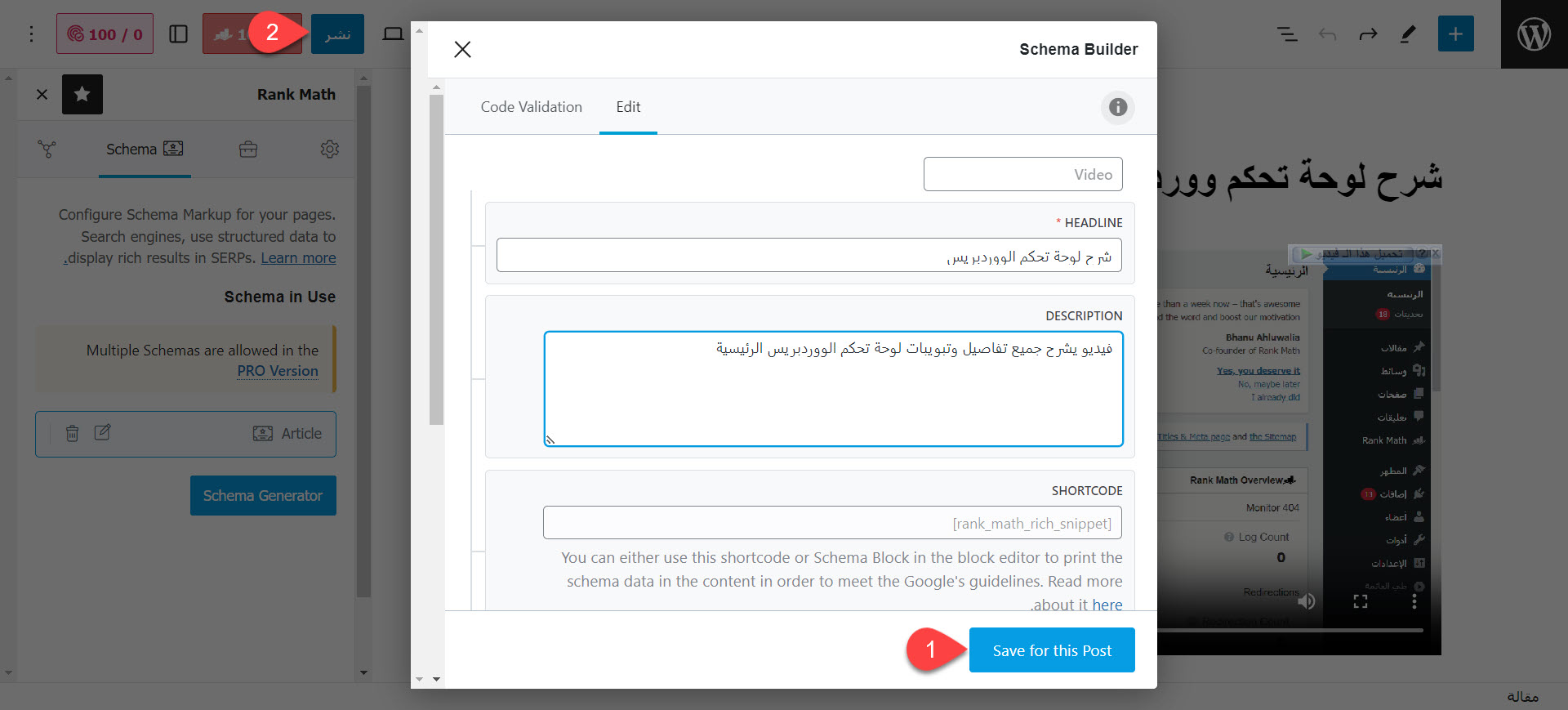1568x710 pixels.
Task: Select the Schema tab in Rank Math
Action: tap(145, 150)
